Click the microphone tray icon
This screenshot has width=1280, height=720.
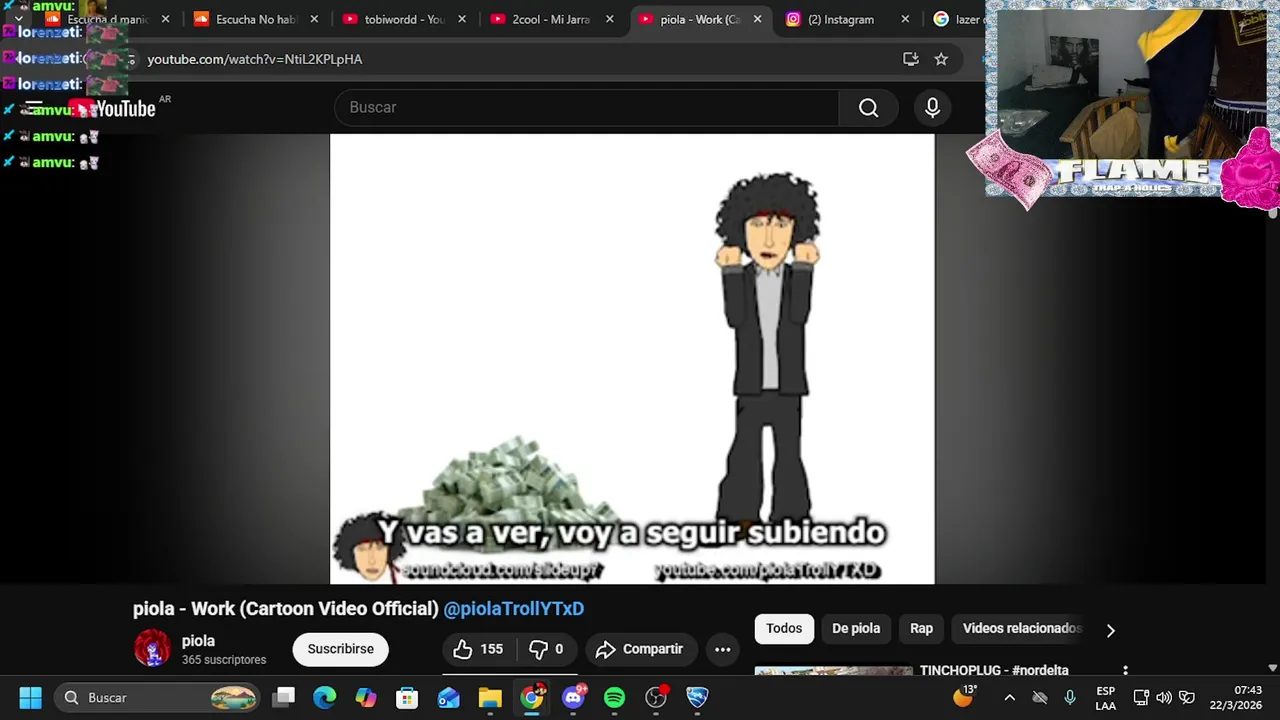pos(1070,697)
